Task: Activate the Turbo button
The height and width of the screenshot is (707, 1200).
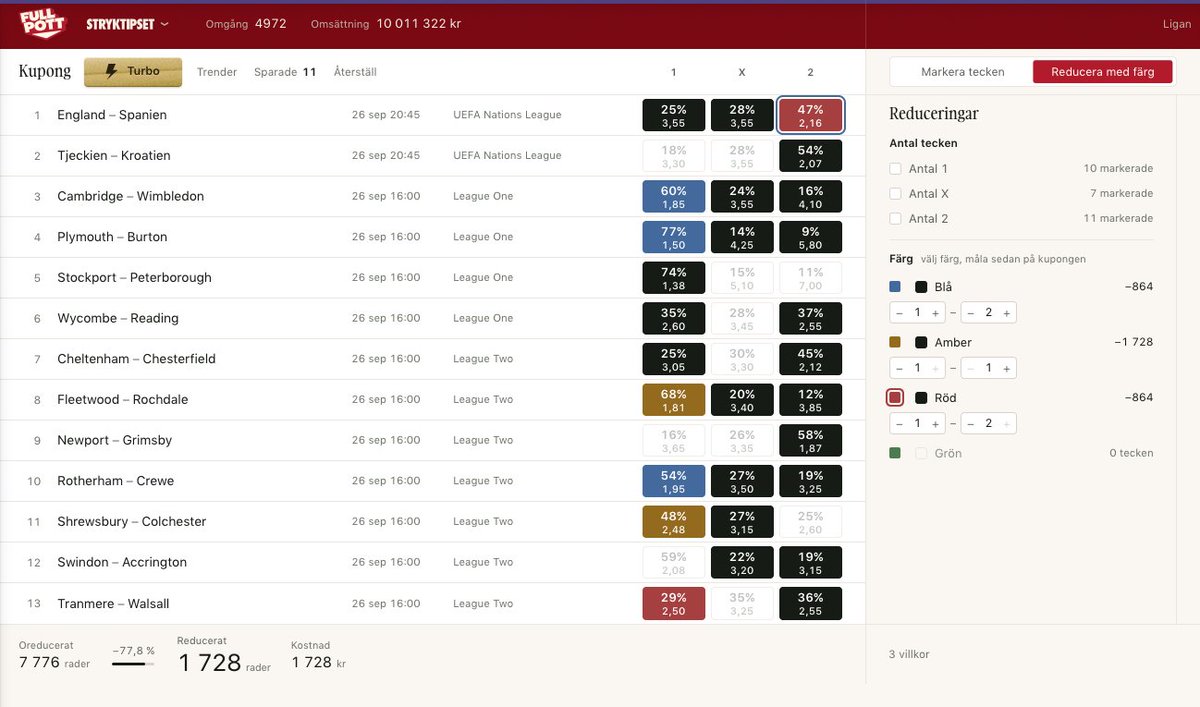Action: pos(133,72)
